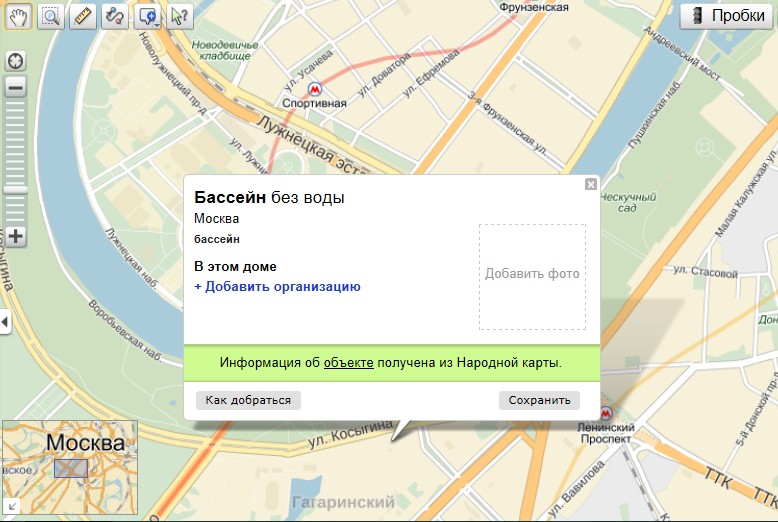Image resolution: width=778 pixels, height=522 pixels.
Task: Click the compass locate button
Action: [15, 62]
